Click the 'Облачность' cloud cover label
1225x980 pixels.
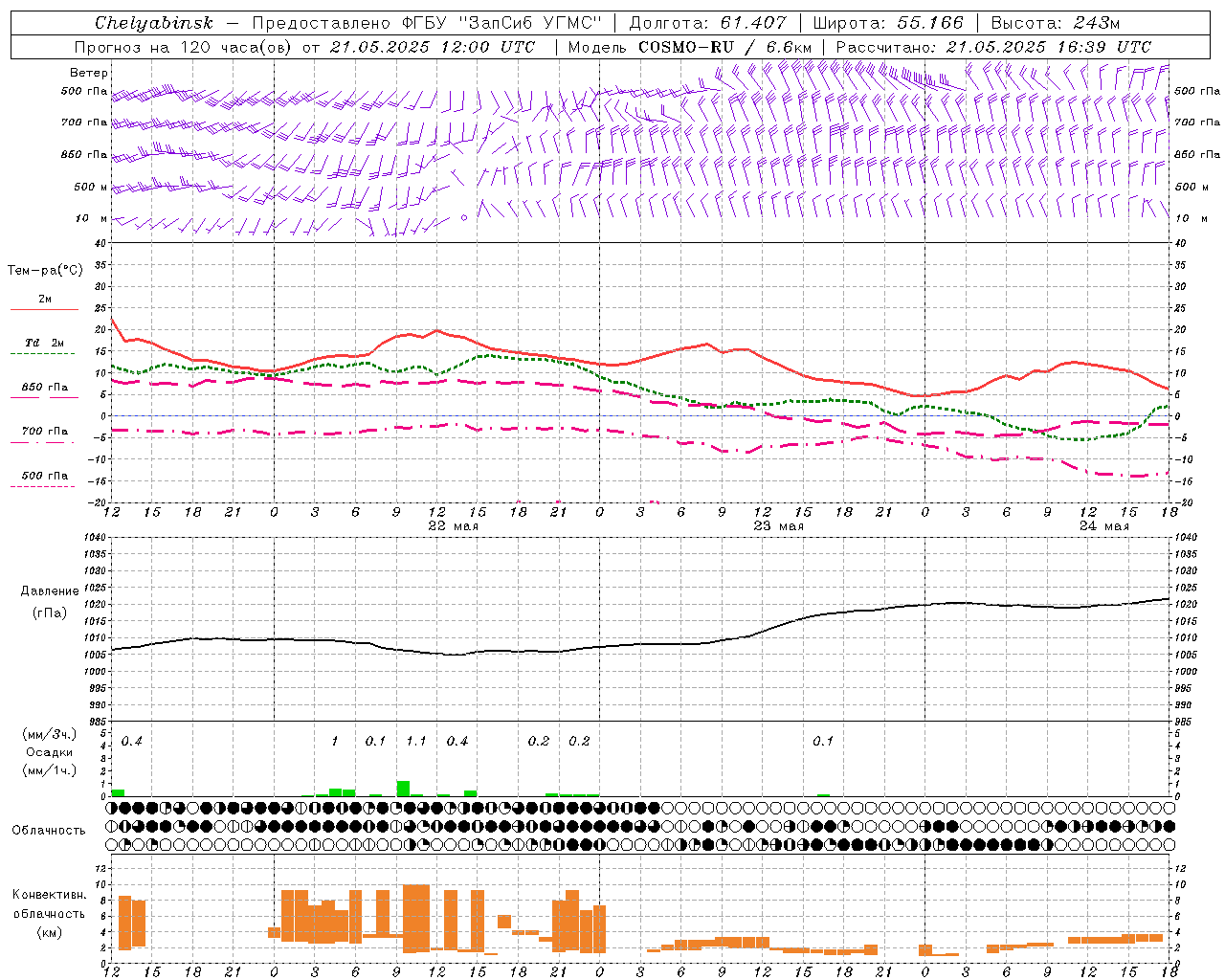click(x=49, y=831)
